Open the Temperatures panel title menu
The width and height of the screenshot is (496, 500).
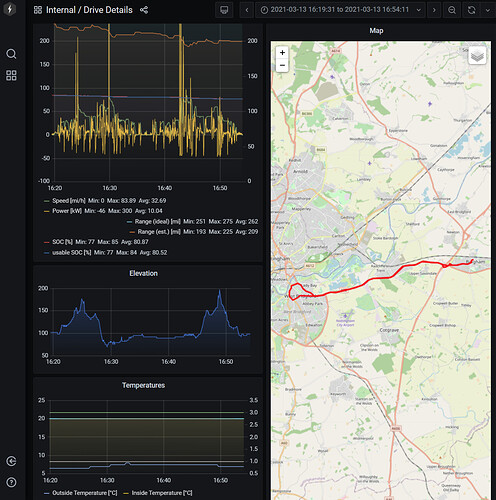click(x=143, y=385)
